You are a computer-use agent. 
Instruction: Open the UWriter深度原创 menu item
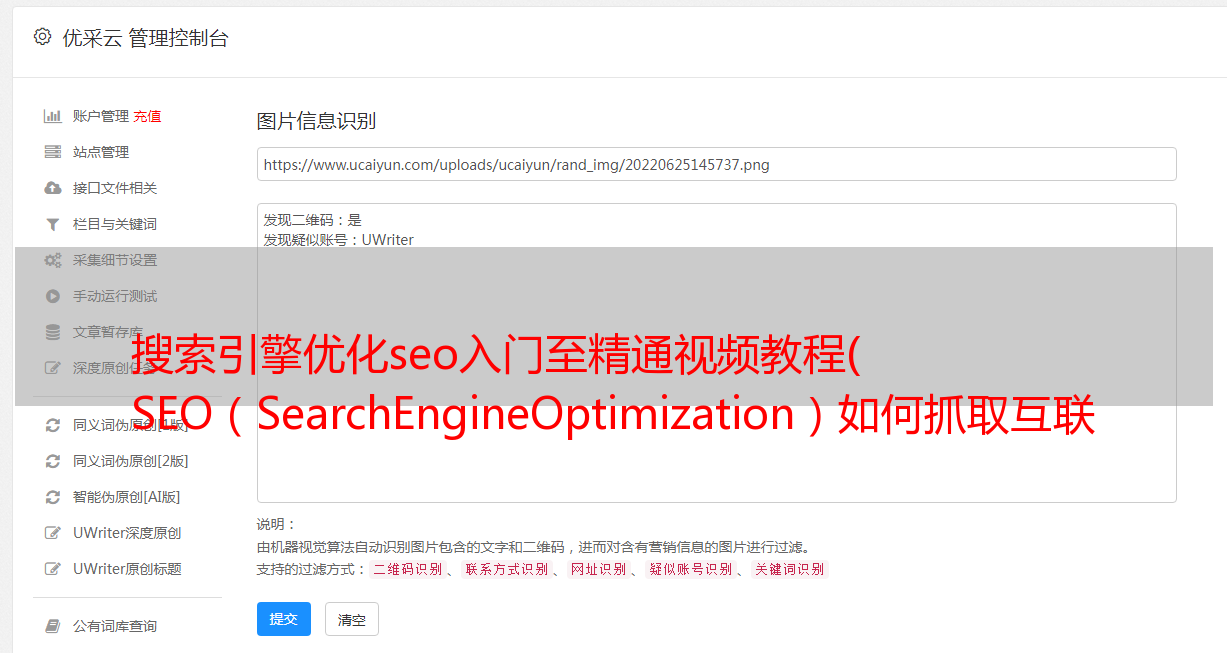[x=127, y=533]
